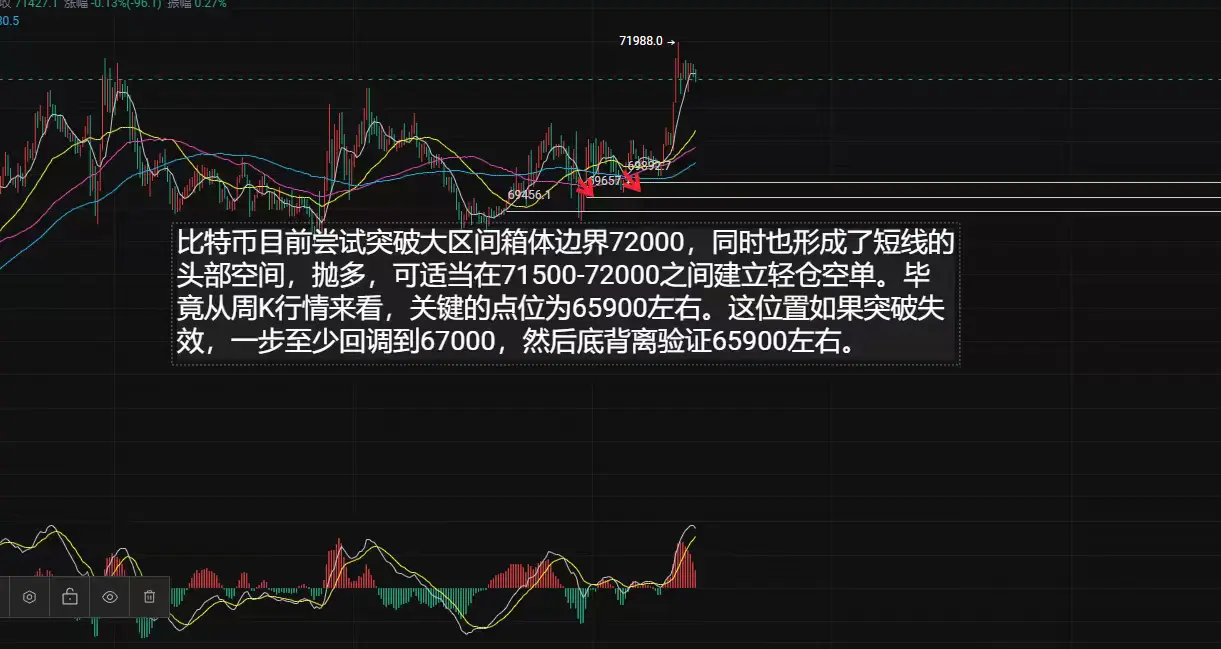This screenshot has width=1221, height=649.
Task: Toggle the unlock padlock for drawing
Action: point(70,597)
